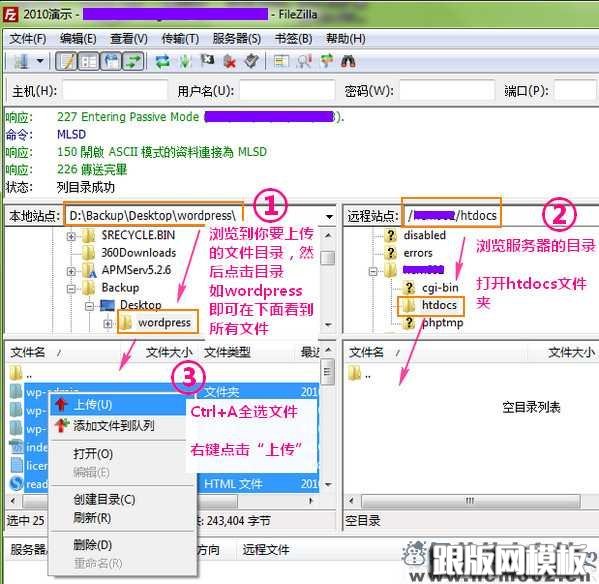The width and height of the screenshot is (599, 584).
Task: Expand the $RECYCLE.BIN folder node
Action: (71, 236)
